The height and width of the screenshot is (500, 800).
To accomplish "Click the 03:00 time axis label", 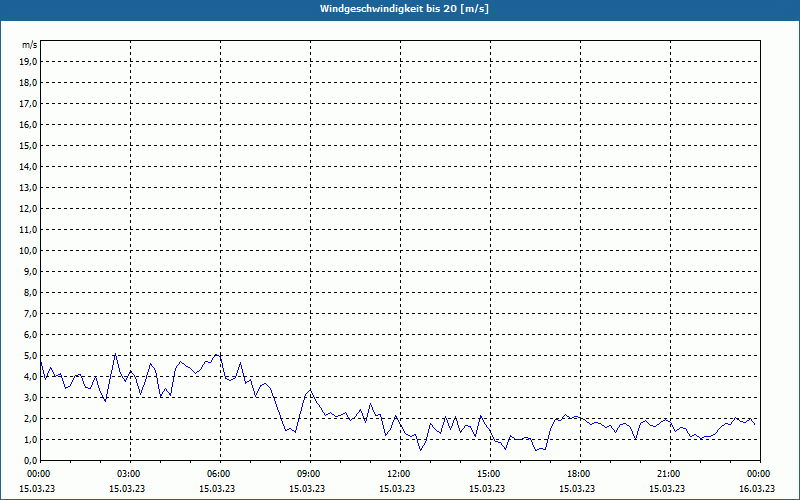I will pyautogui.click(x=130, y=474).
